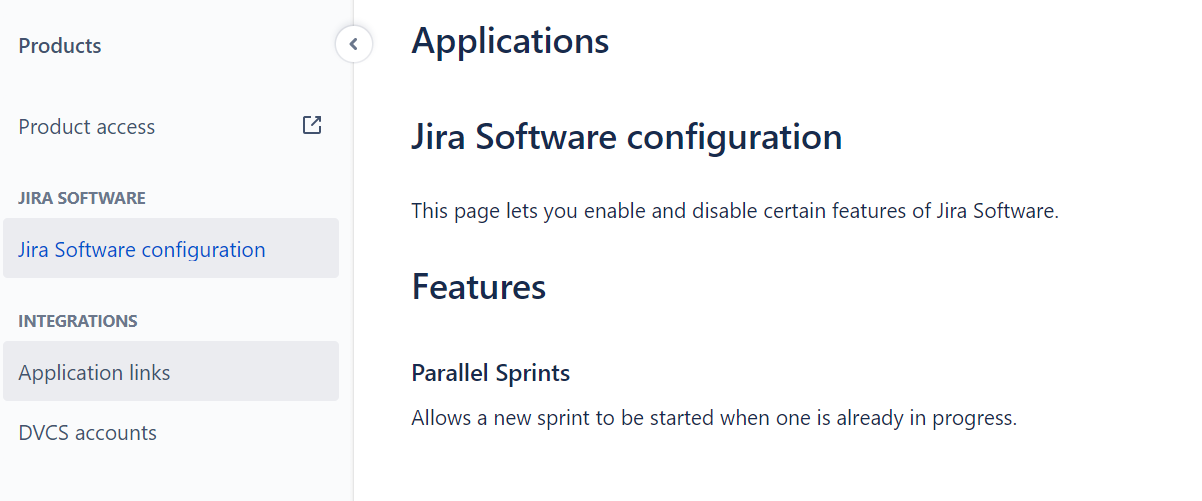Click the Features heading

pos(479,287)
